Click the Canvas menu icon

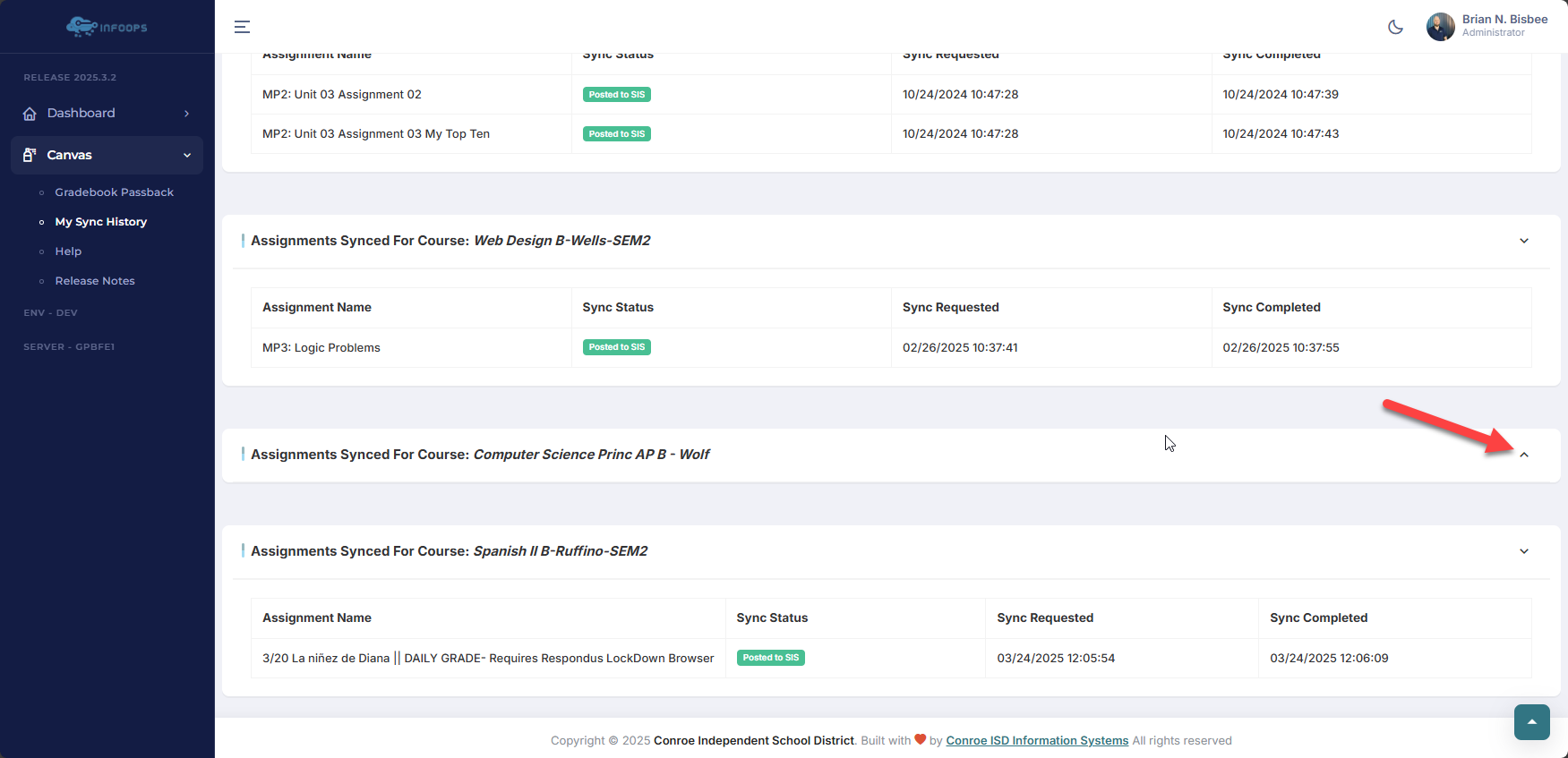click(30, 155)
